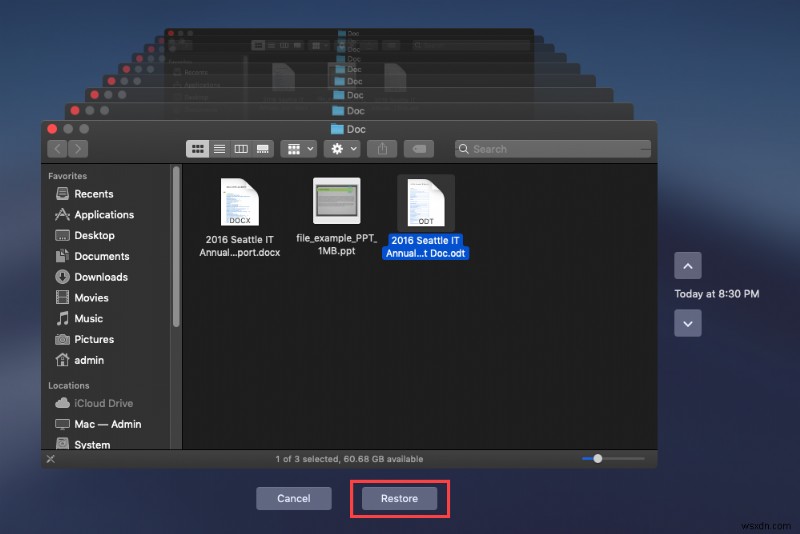Click the Edit Tags toolbar icon
The image size is (800, 534).
tap(419, 149)
